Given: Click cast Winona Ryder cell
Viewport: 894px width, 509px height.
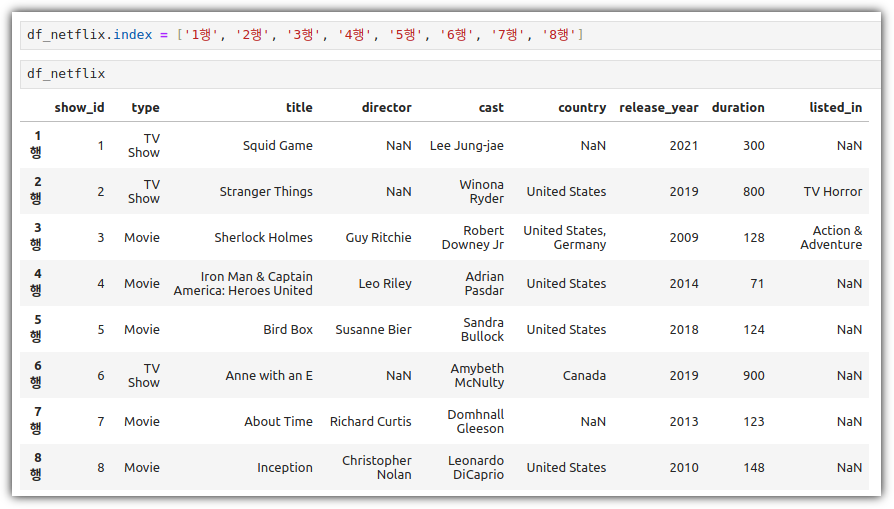Looking at the screenshot, I should (482, 192).
